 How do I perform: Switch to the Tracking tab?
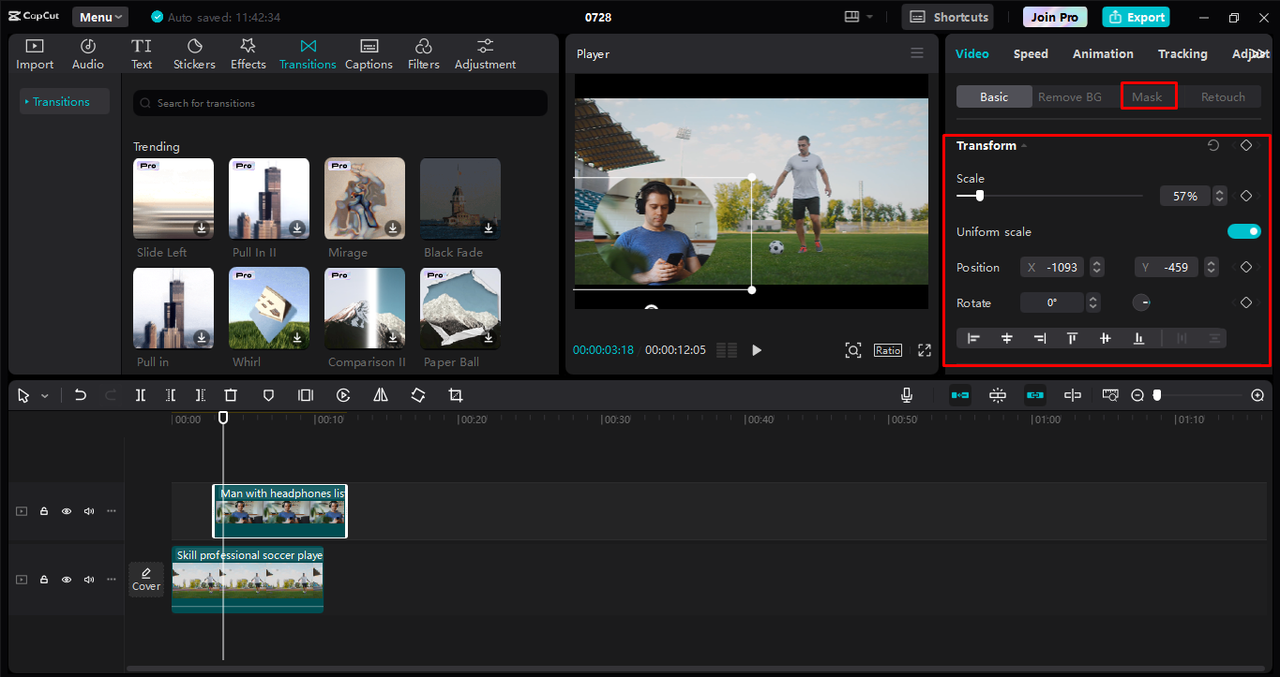pyautogui.click(x=1183, y=54)
